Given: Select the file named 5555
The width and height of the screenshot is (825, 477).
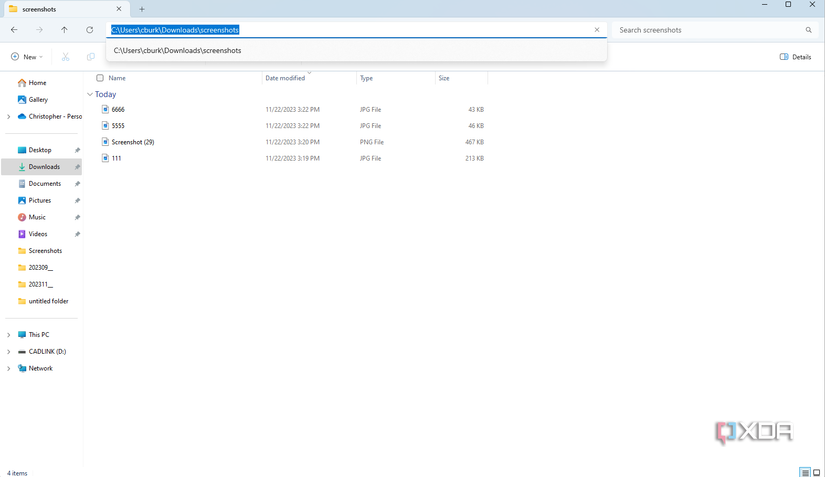Looking at the screenshot, I should [118, 126].
